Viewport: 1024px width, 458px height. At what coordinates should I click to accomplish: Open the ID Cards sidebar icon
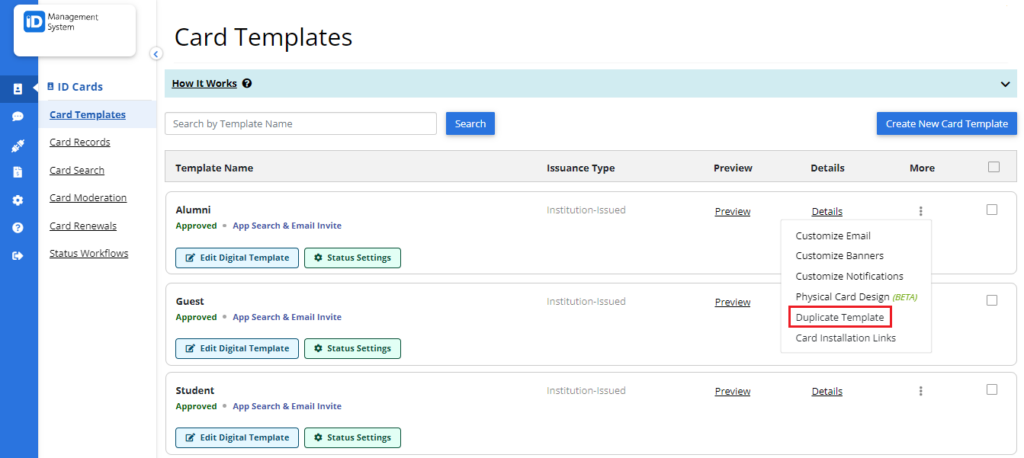(x=18, y=89)
